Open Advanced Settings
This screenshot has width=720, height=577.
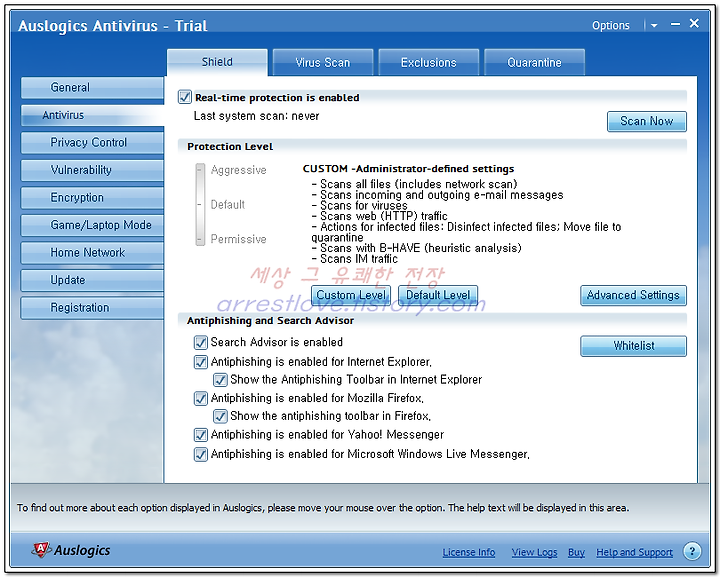[633, 295]
